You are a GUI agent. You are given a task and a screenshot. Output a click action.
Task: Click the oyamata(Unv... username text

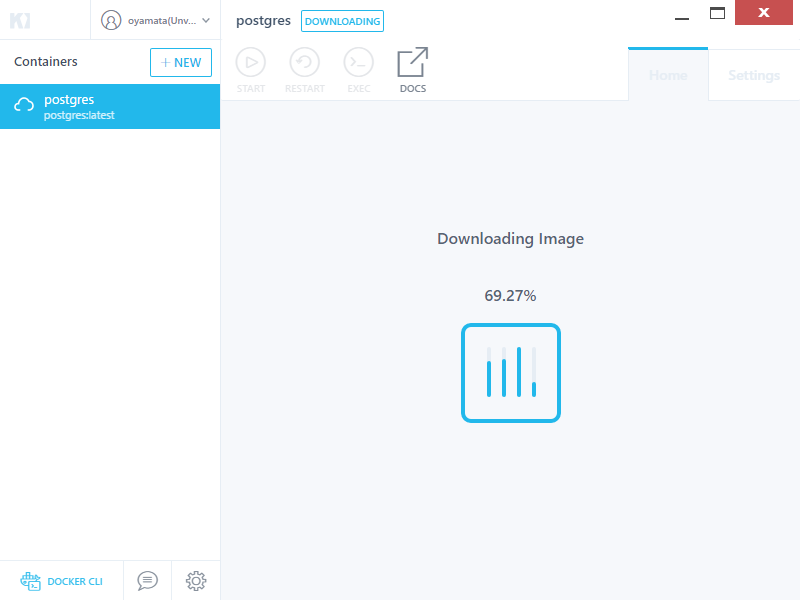[x=162, y=21]
